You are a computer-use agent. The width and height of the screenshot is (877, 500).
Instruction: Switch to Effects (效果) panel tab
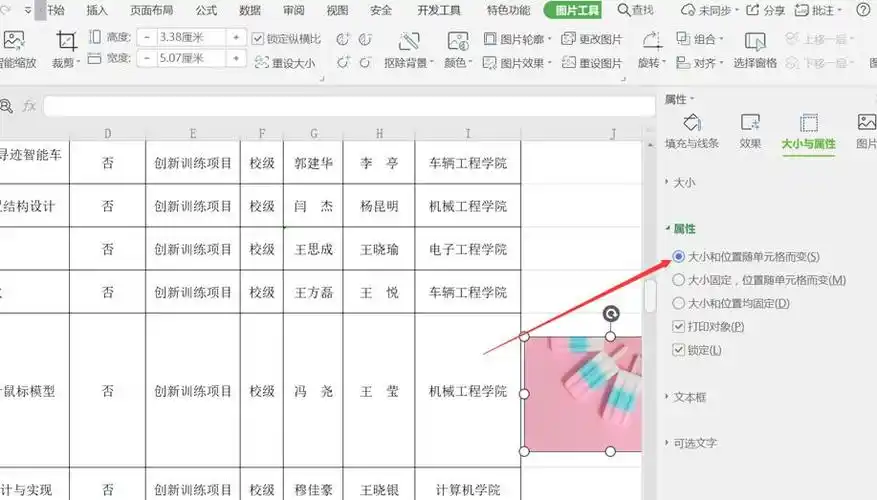pyautogui.click(x=750, y=132)
